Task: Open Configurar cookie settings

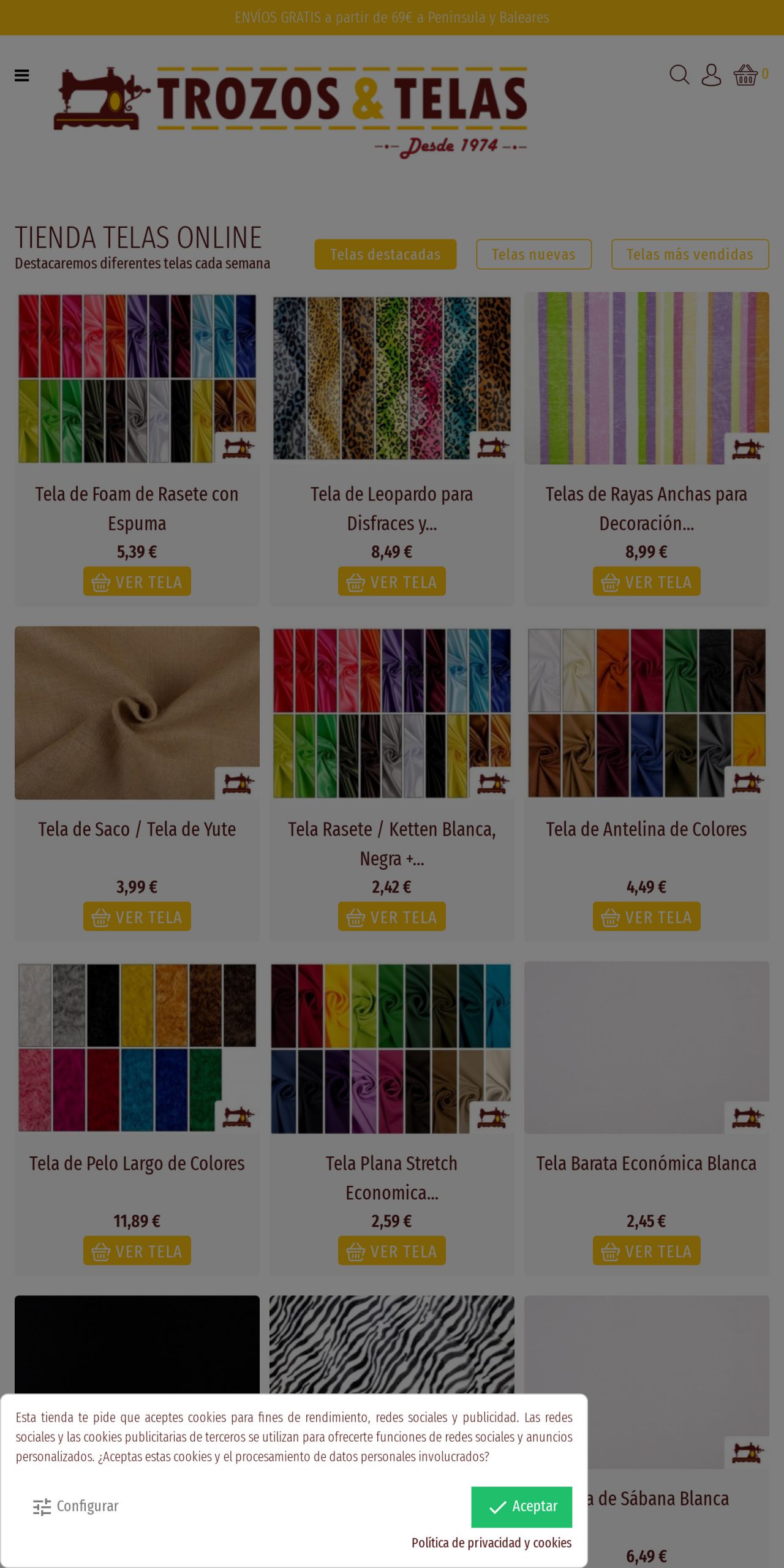Action: [x=76, y=1506]
